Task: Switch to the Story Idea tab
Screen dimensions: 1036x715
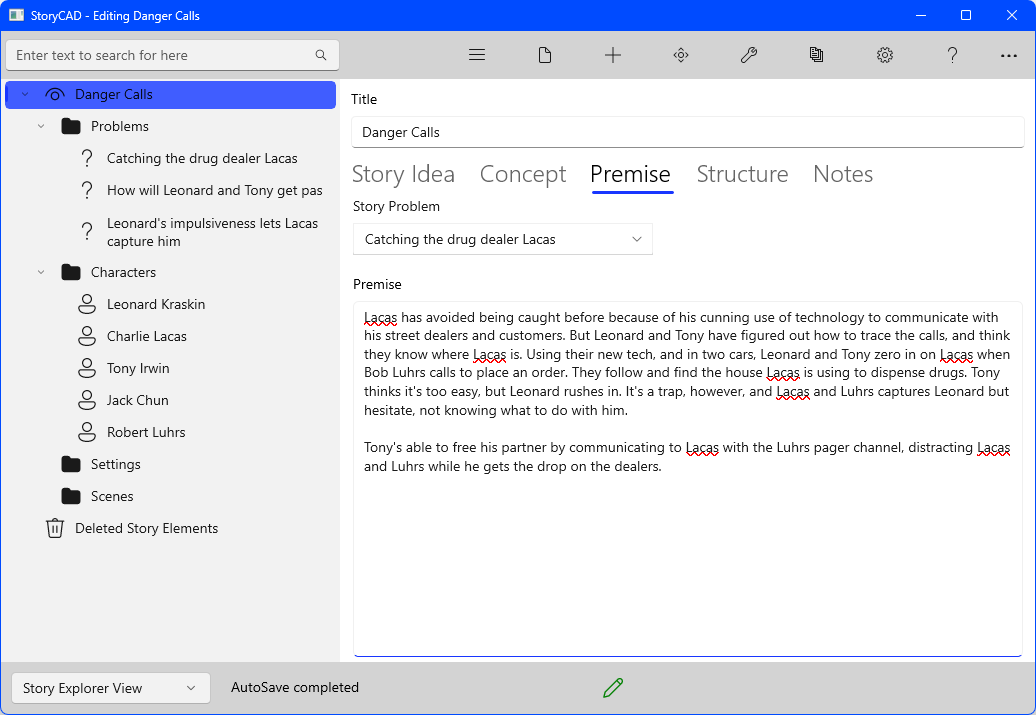Action: click(403, 174)
